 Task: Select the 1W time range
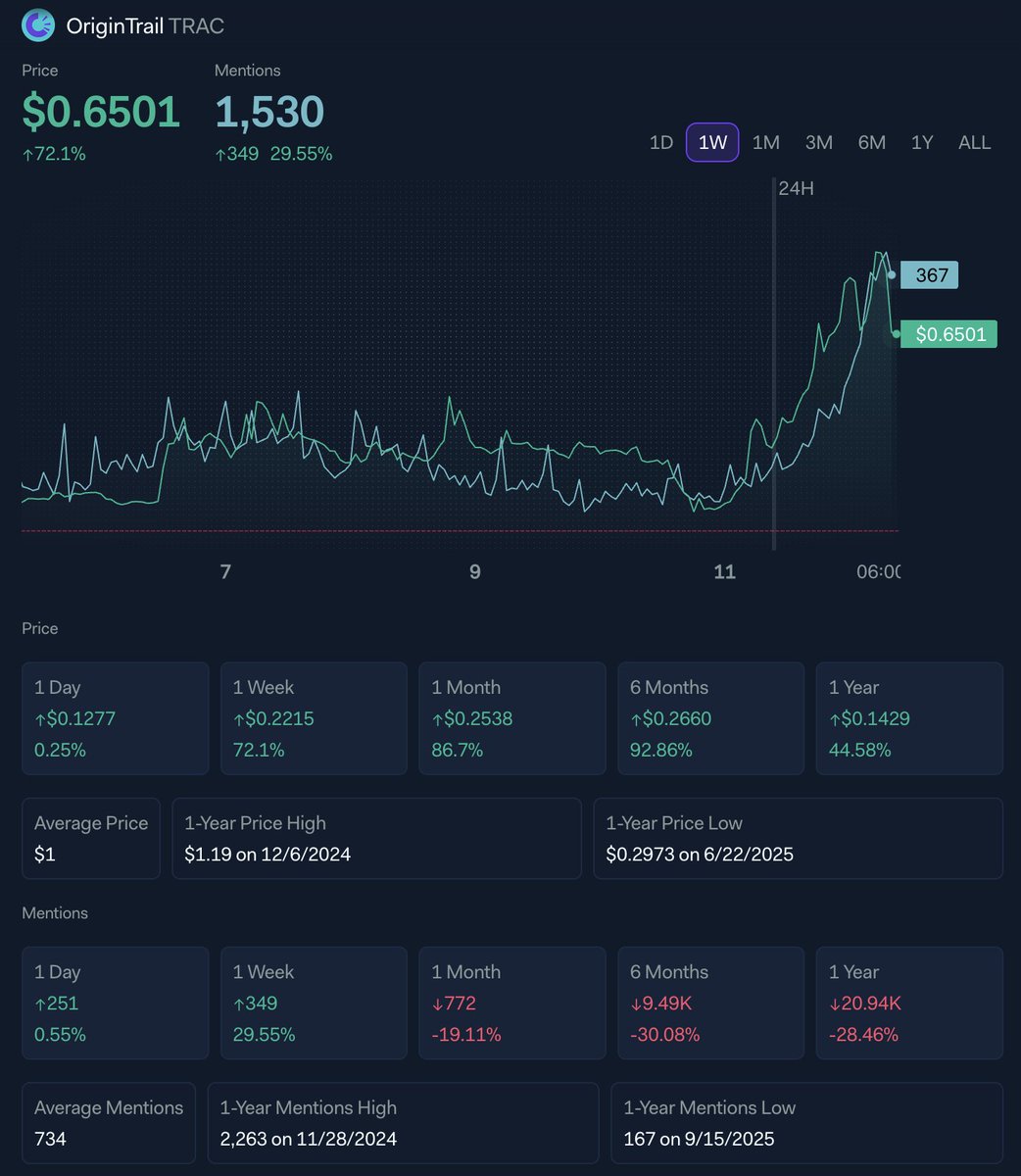click(x=712, y=142)
